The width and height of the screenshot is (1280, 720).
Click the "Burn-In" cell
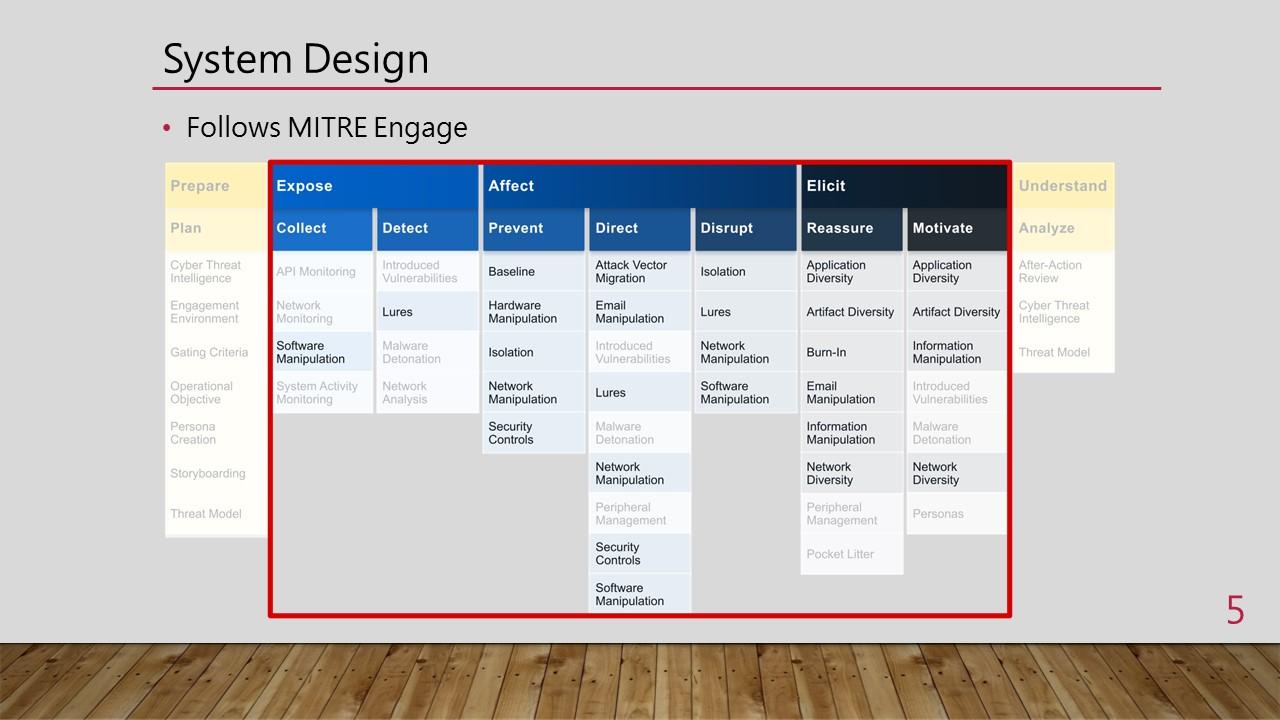851,353
